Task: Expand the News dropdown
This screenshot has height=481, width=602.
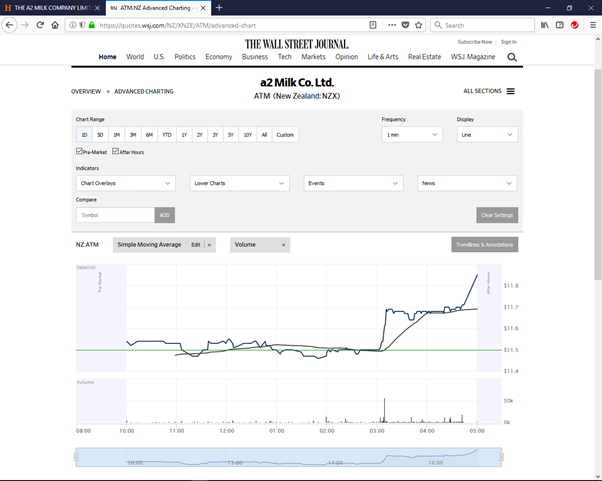Action: (467, 183)
